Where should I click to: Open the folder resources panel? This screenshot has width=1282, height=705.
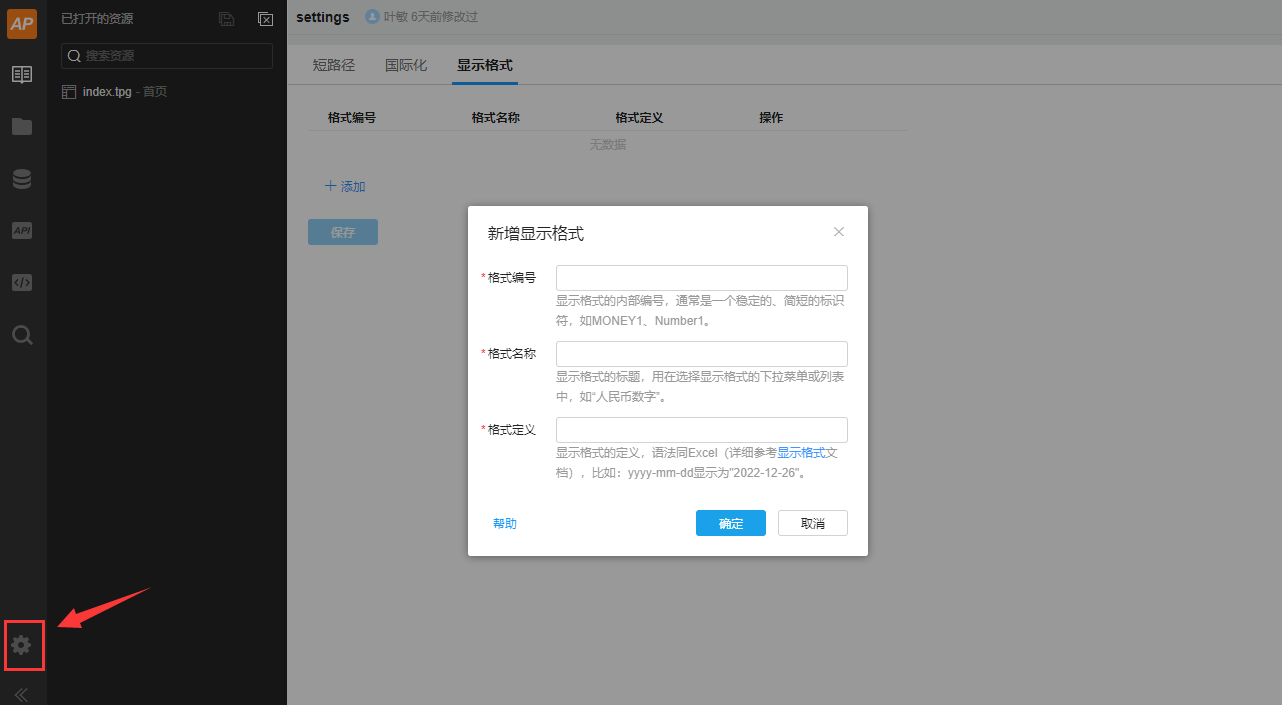coord(22,126)
